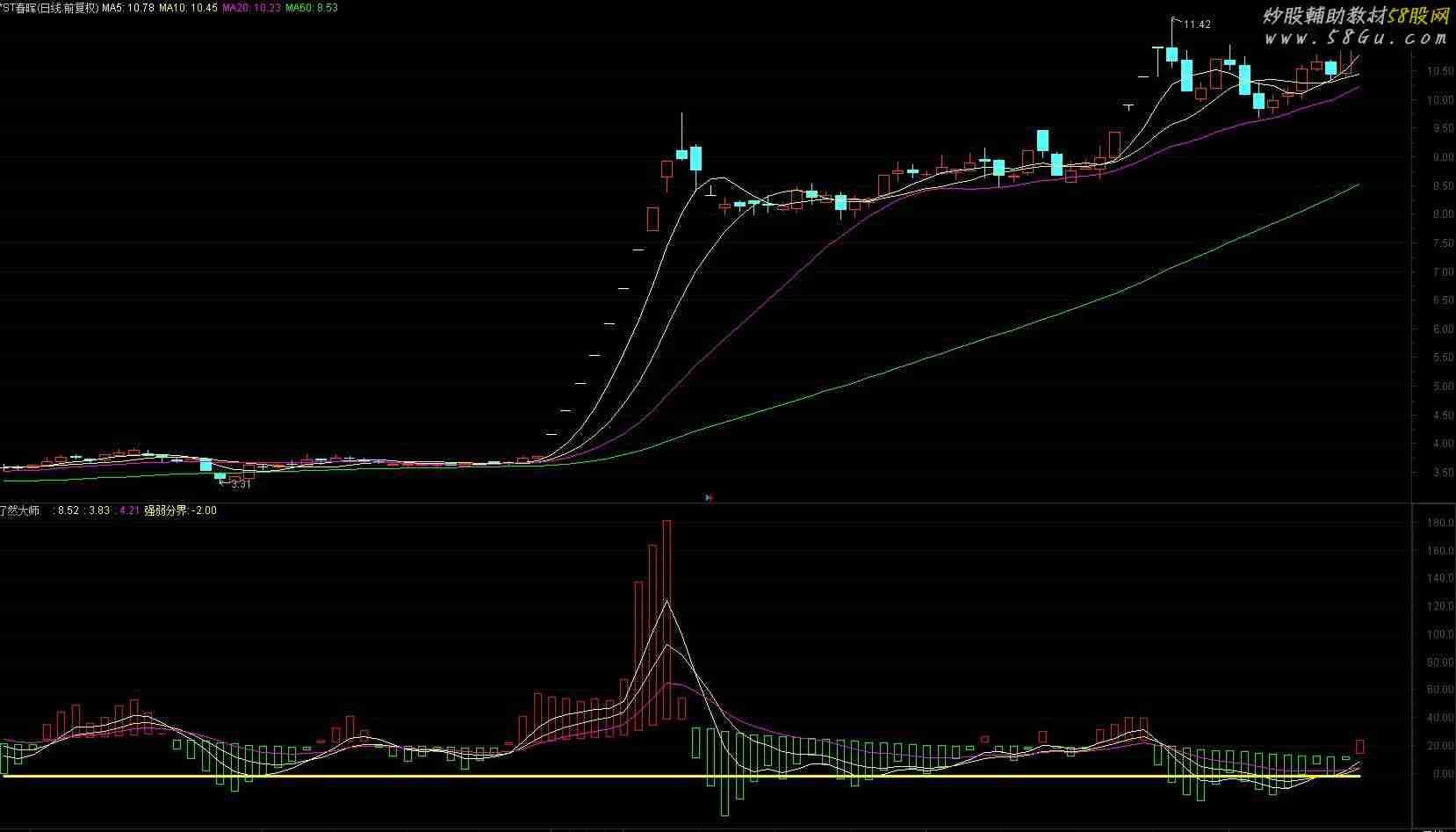Click the indicator value 3.83
Image resolution: width=1456 pixels, height=832 pixels.
(x=99, y=510)
